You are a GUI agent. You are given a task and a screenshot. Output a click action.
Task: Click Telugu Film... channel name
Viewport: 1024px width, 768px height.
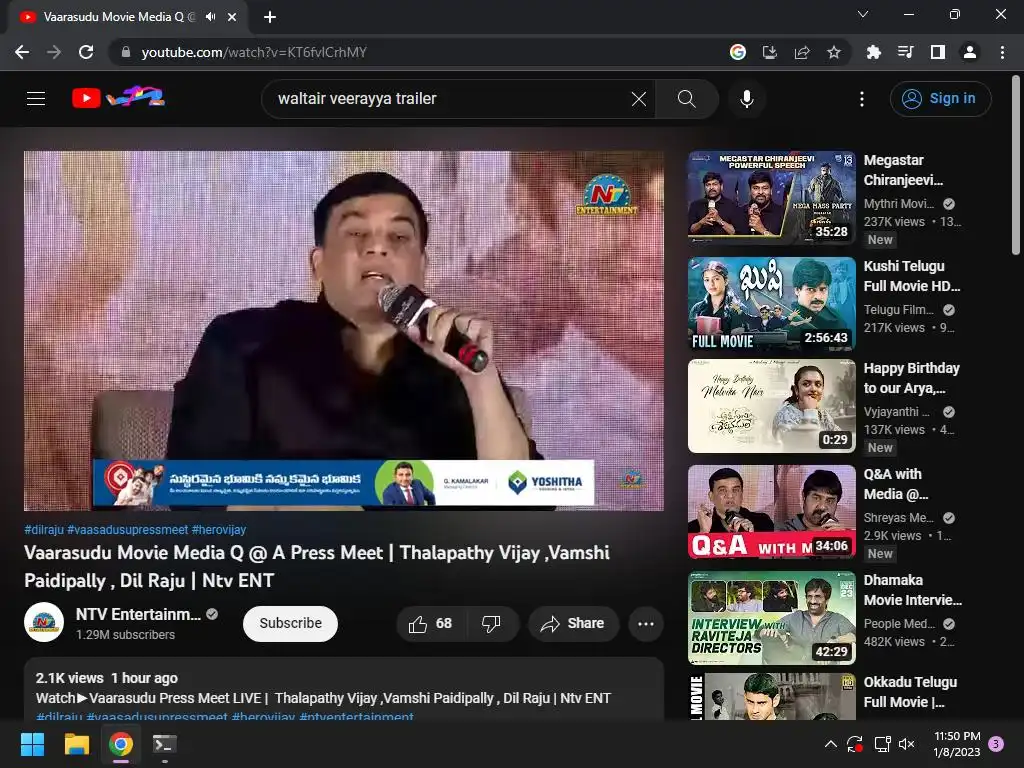(899, 310)
